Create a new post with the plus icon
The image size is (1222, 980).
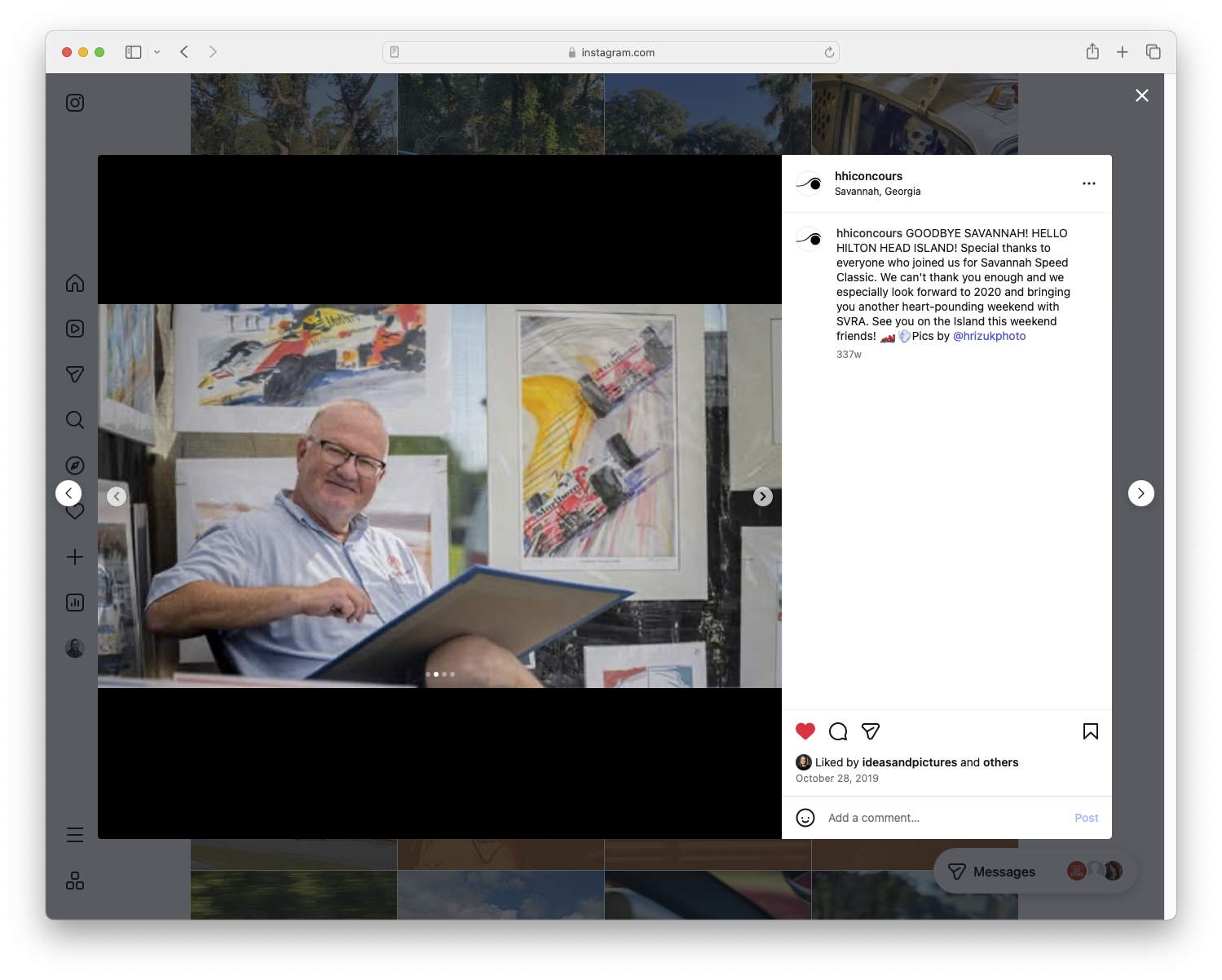(x=74, y=557)
